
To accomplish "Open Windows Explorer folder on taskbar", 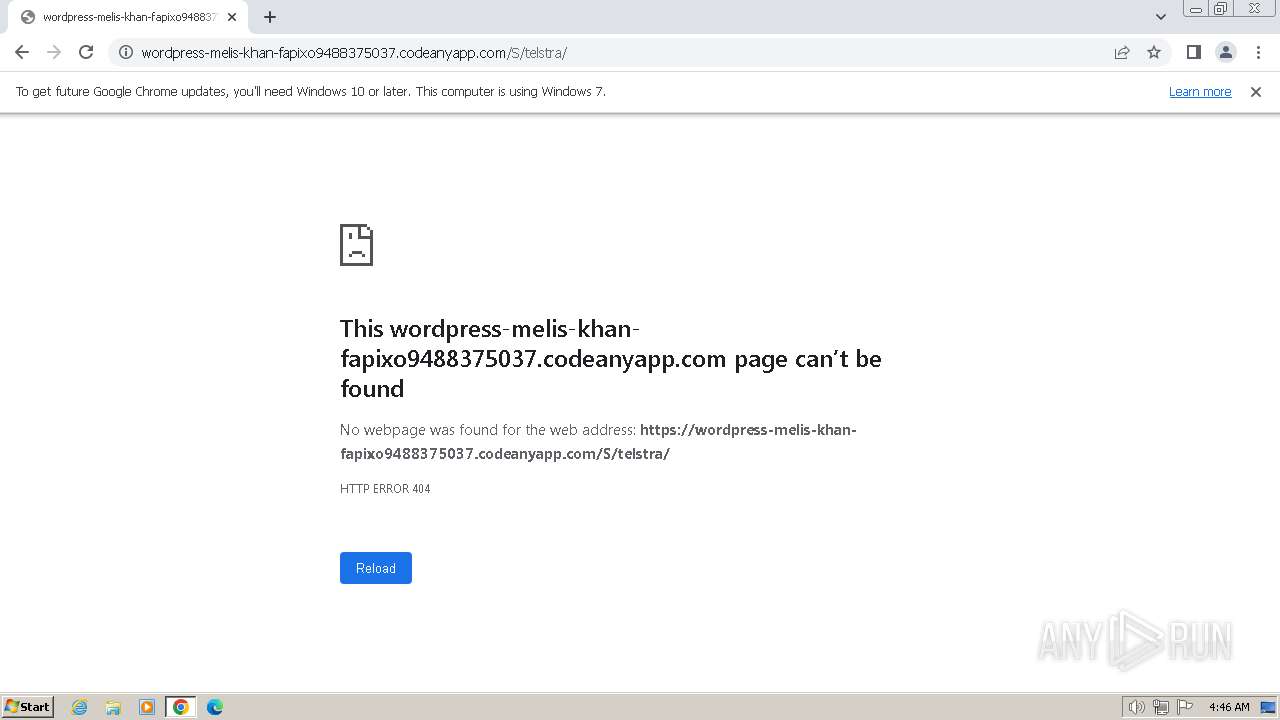I will [113, 707].
